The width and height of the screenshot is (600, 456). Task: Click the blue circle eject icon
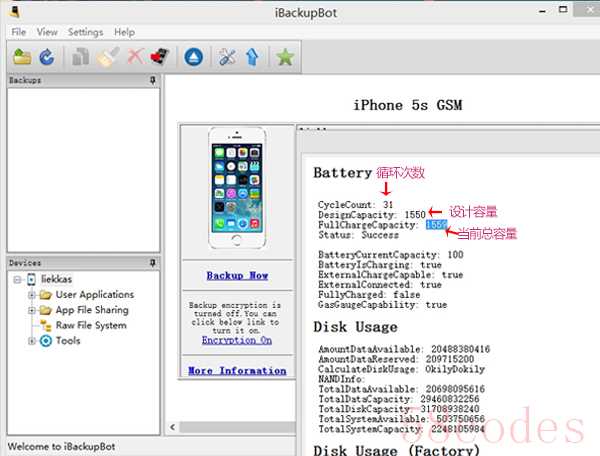[x=194, y=57]
